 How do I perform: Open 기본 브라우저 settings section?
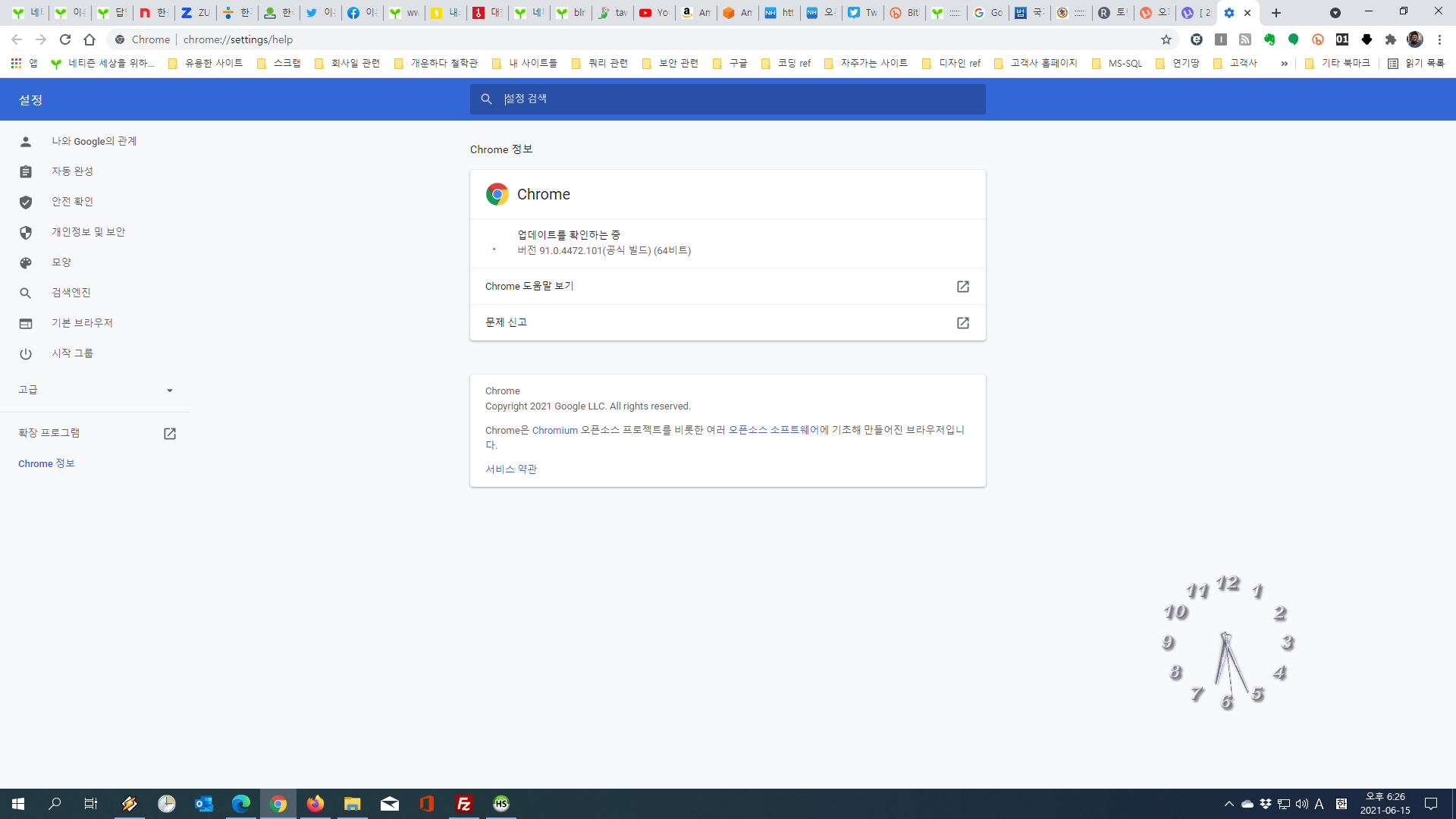tap(95, 323)
